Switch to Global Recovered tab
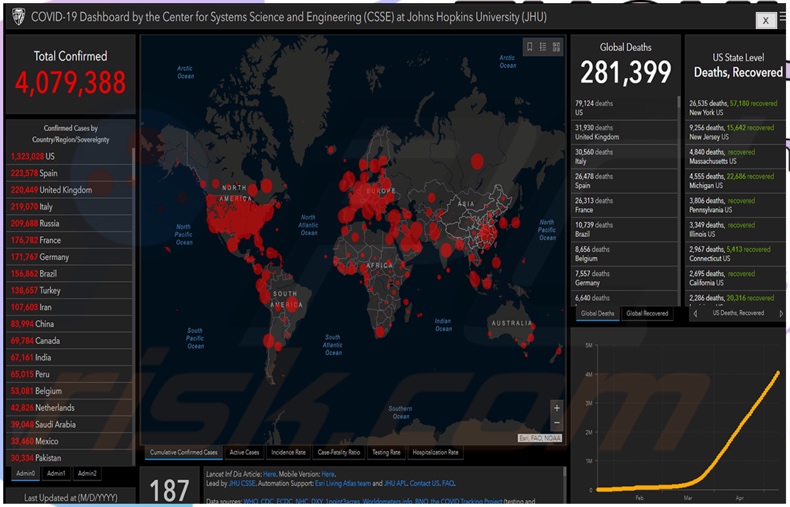This screenshot has height=507, width=790. 647,313
